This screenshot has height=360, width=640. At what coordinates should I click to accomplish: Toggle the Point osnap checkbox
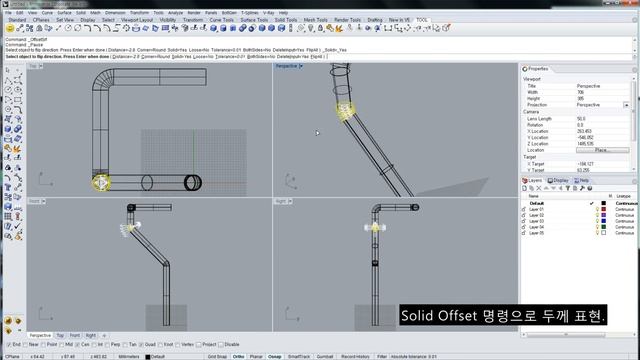pyautogui.click(x=43, y=345)
